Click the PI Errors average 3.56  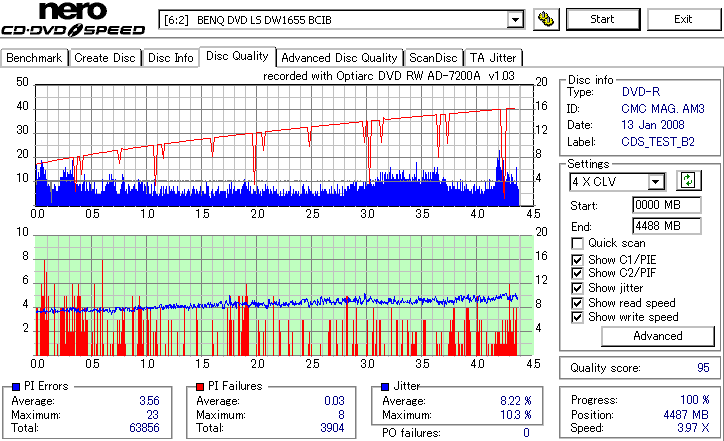coord(149,401)
